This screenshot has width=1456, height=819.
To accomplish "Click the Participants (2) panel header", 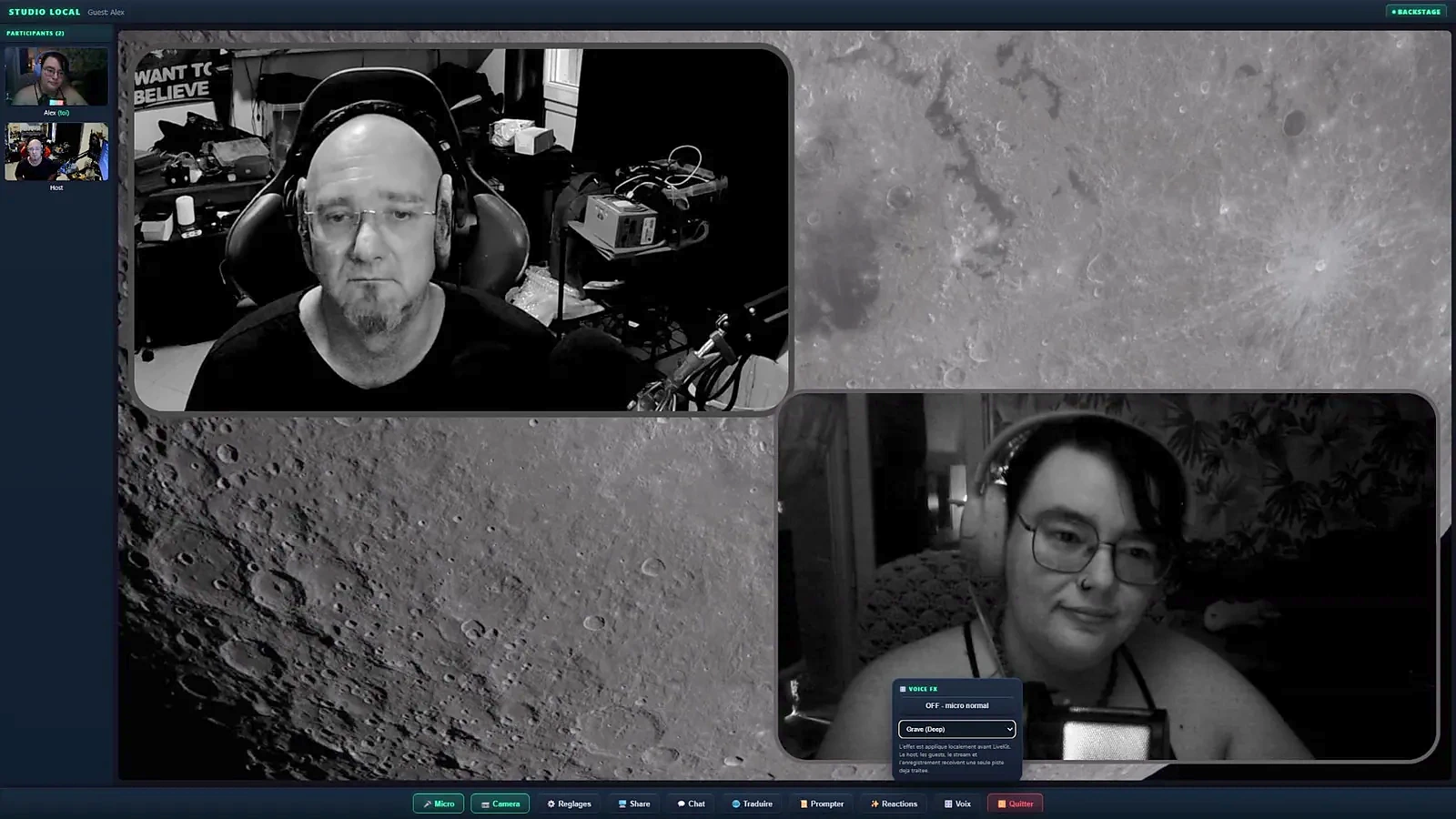I will click(x=35, y=33).
